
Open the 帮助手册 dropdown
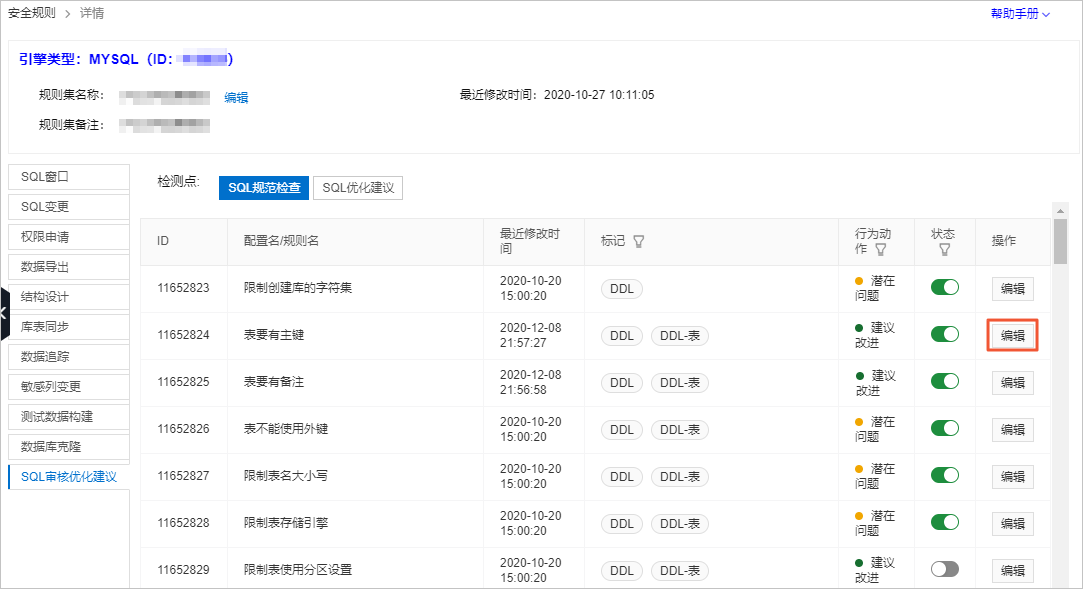pyautogui.click(x=1020, y=14)
